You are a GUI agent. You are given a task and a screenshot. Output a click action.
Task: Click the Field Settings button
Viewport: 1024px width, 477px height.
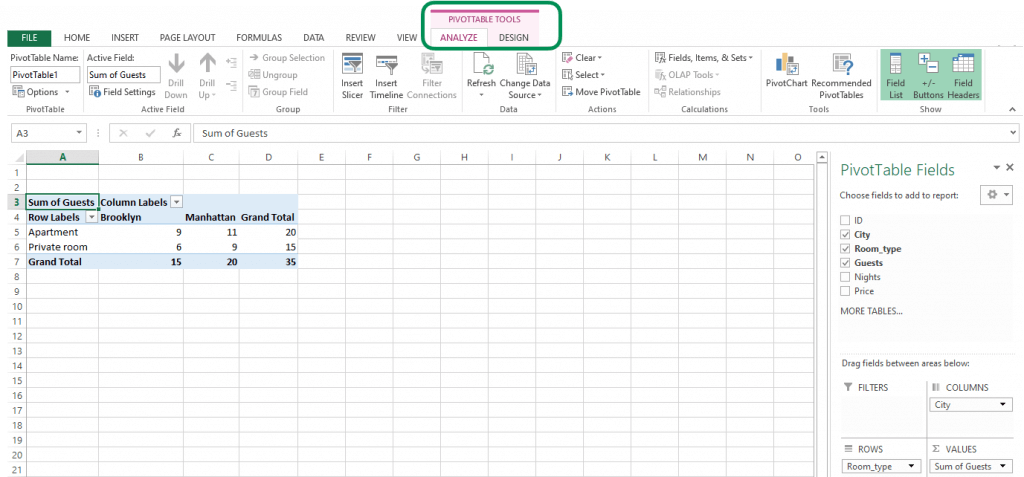123,92
